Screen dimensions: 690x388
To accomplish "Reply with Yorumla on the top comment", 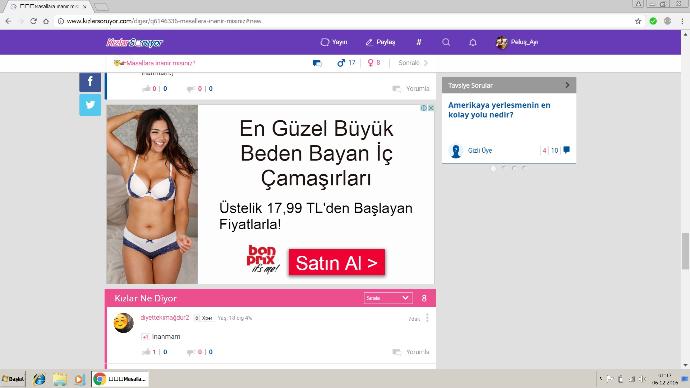I will coord(411,89).
